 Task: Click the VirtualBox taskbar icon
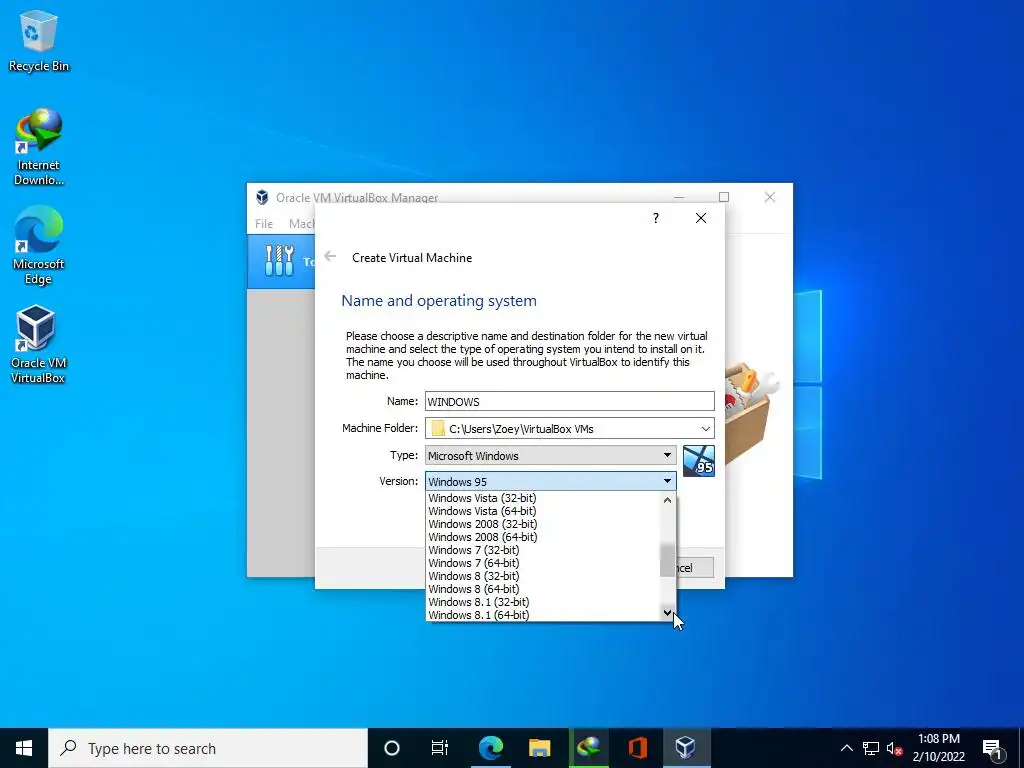[686, 748]
